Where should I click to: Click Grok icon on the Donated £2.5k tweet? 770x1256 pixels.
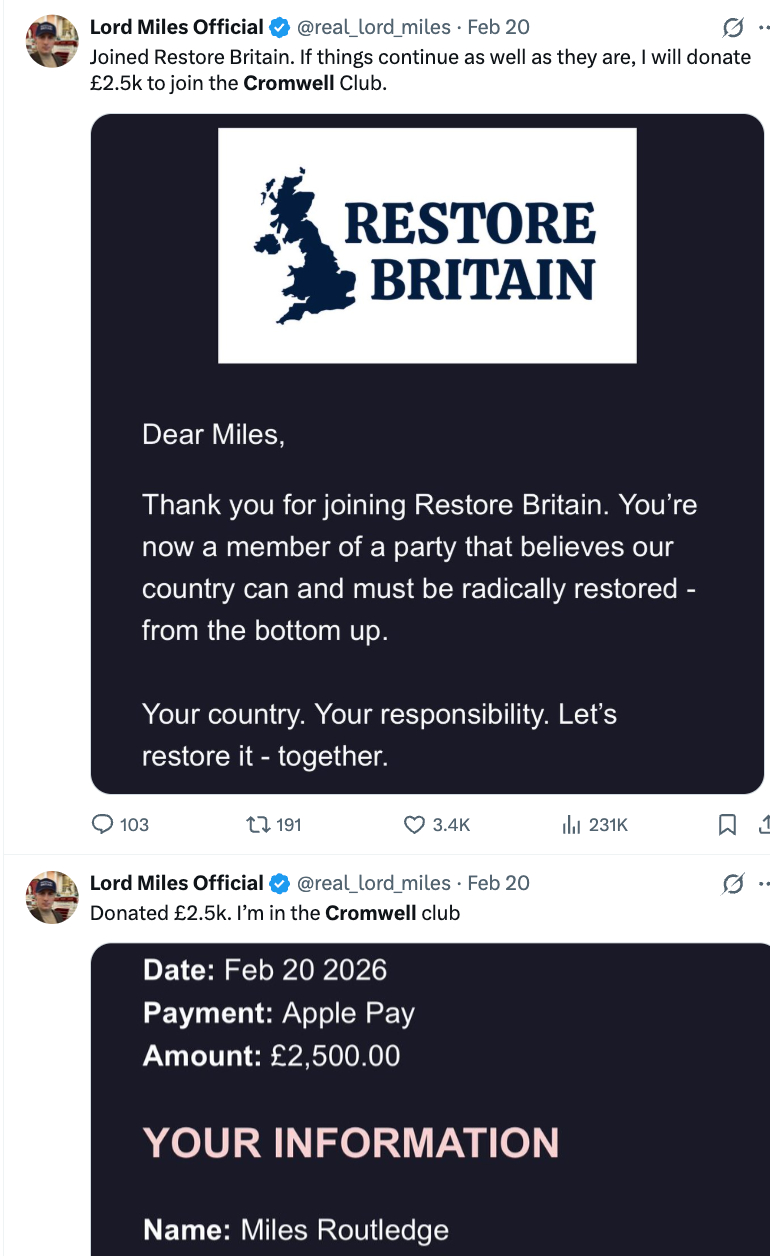pyautogui.click(x=733, y=883)
